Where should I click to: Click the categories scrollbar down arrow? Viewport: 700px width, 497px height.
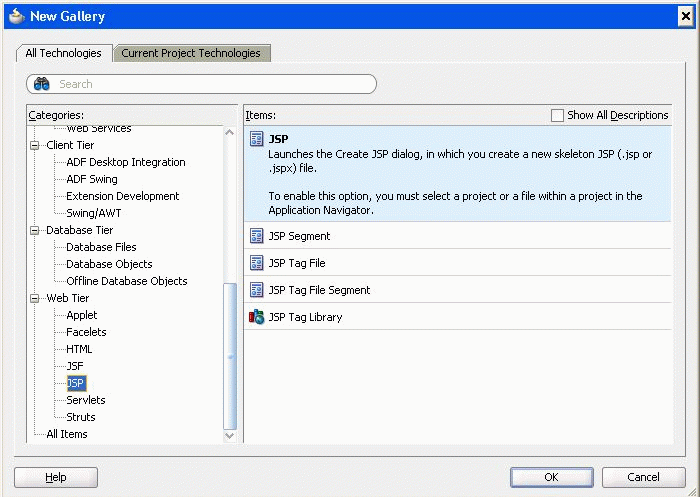(x=230, y=435)
